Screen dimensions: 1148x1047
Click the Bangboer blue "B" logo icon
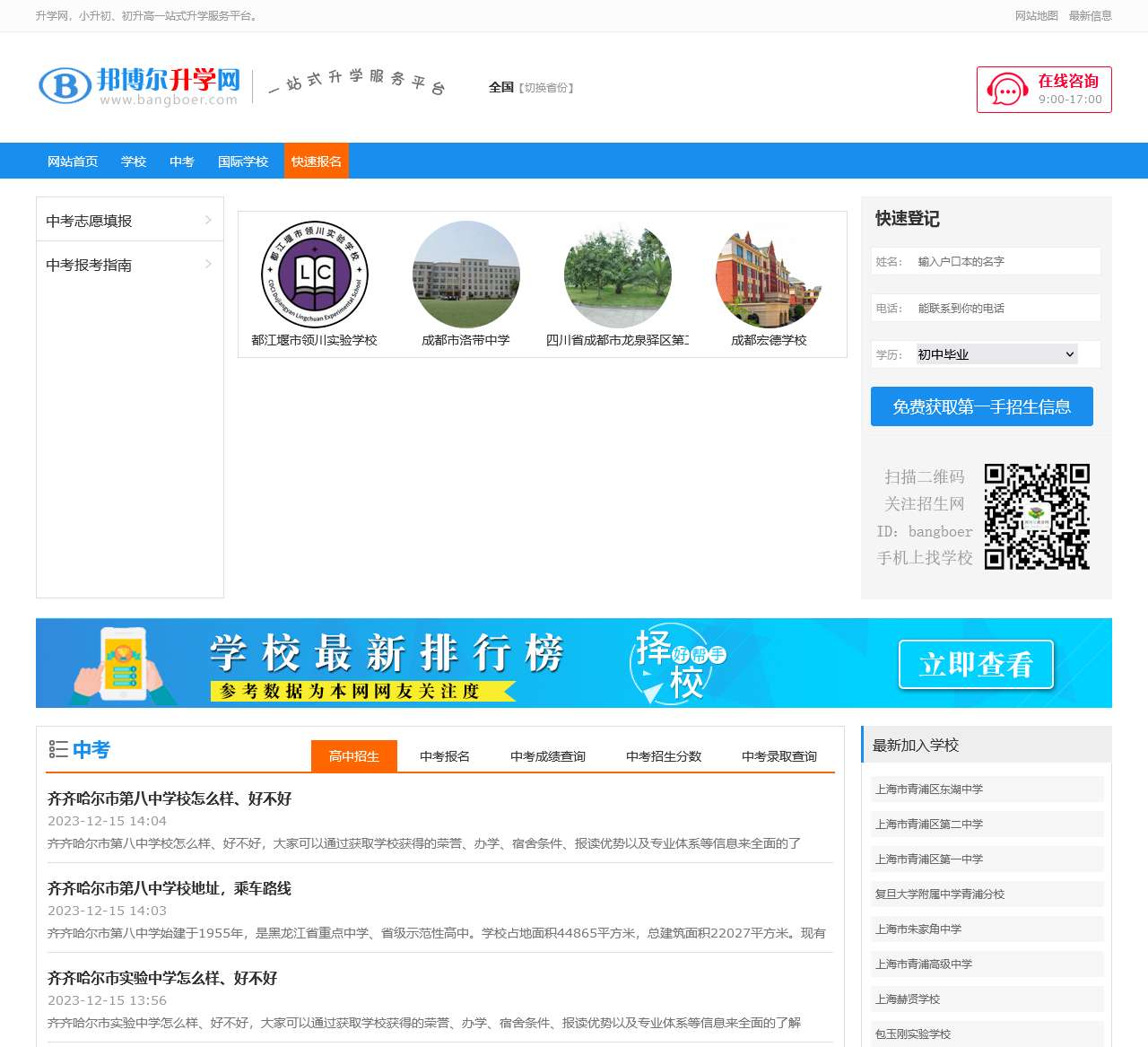(63, 84)
